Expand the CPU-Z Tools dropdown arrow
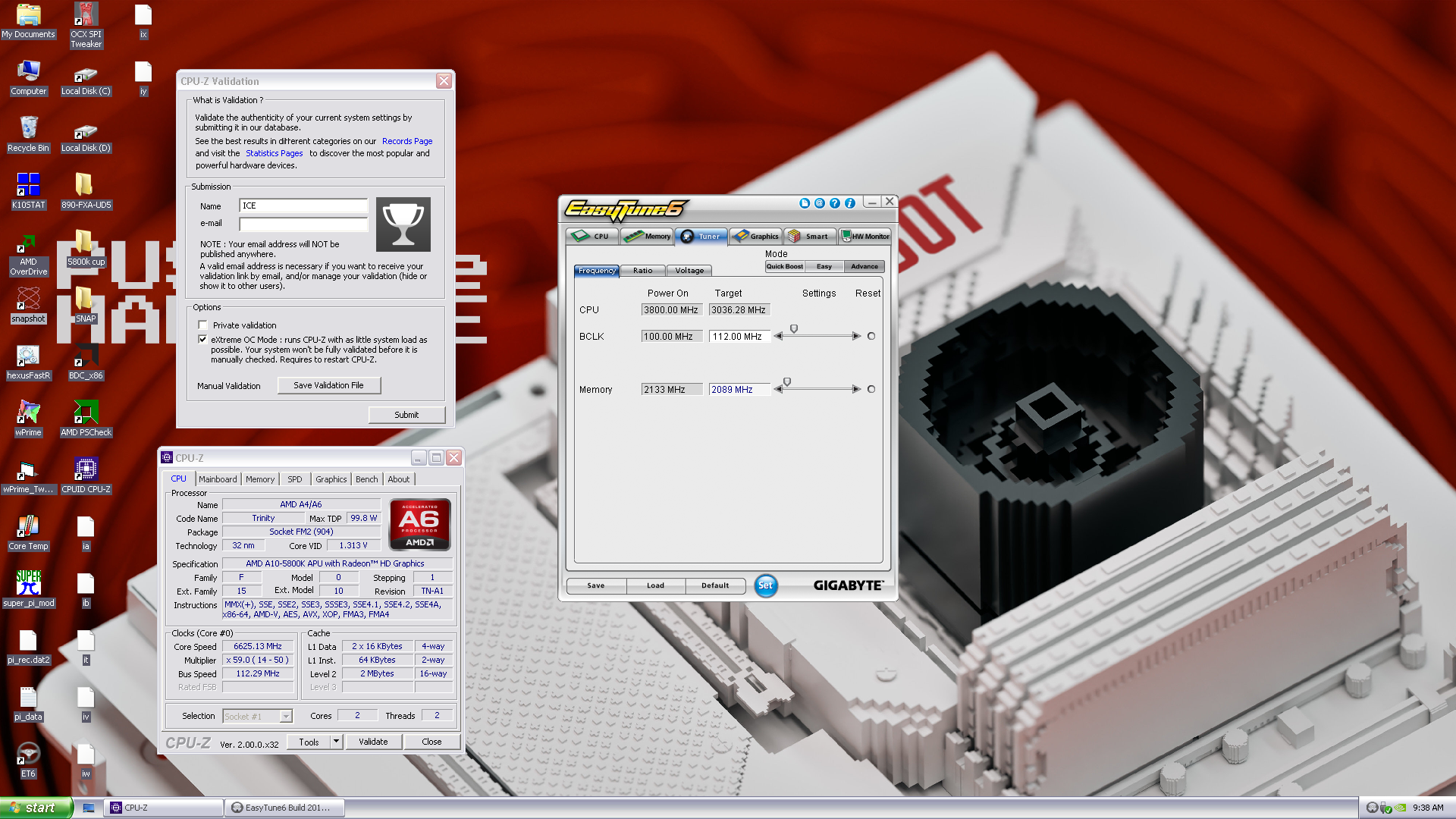Viewport: 1456px width, 819px height. tap(336, 742)
